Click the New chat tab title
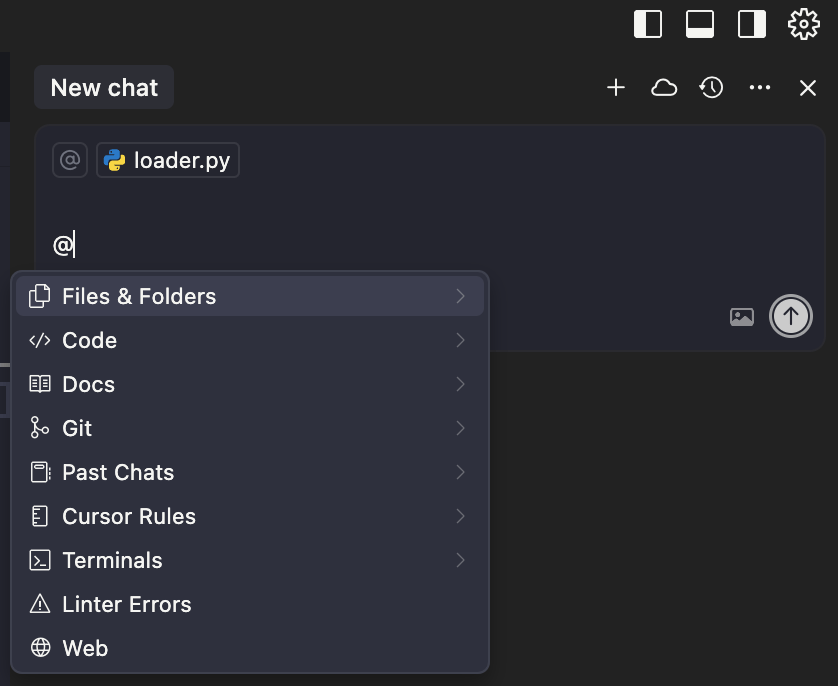 pos(104,87)
